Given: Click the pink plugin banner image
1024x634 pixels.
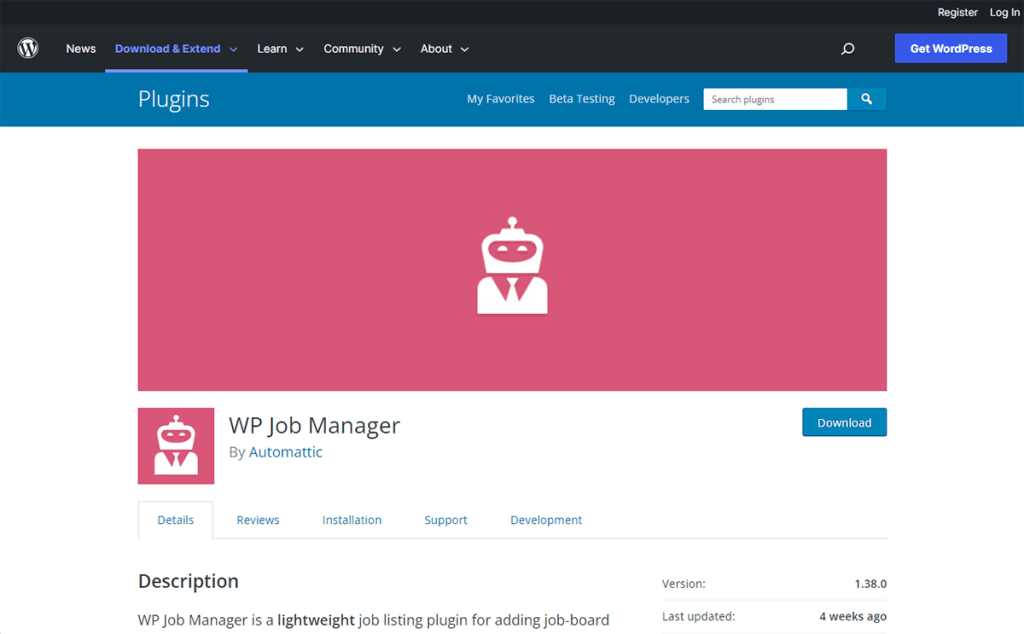Looking at the screenshot, I should (x=512, y=270).
